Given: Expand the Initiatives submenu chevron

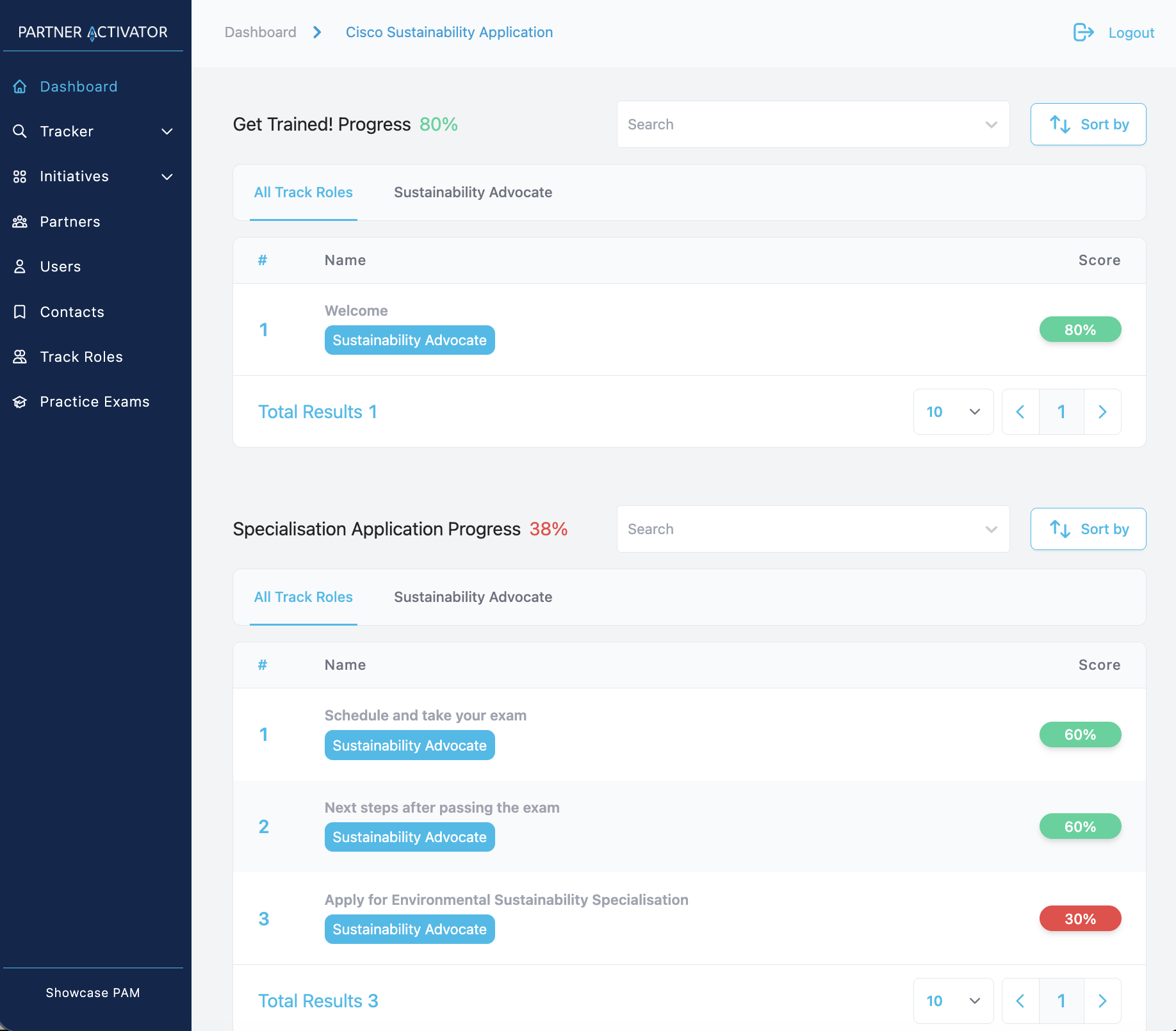Looking at the screenshot, I should 167,177.
